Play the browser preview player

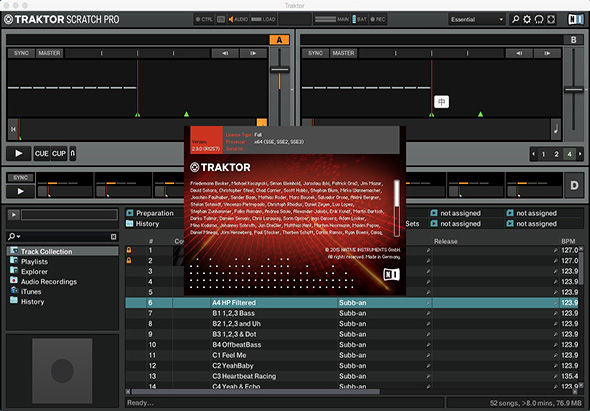point(14,215)
